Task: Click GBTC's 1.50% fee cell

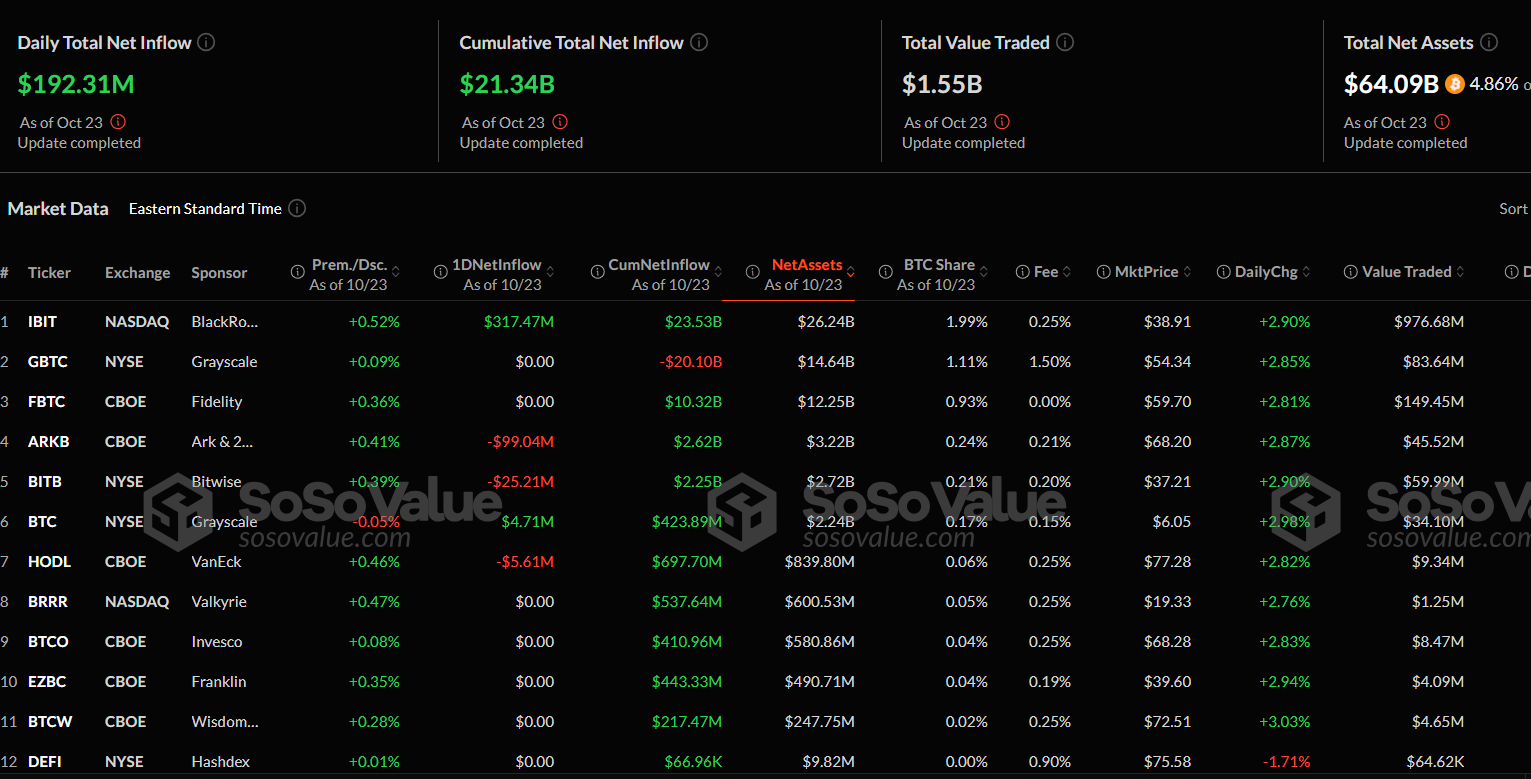Action: point(1050,362)
